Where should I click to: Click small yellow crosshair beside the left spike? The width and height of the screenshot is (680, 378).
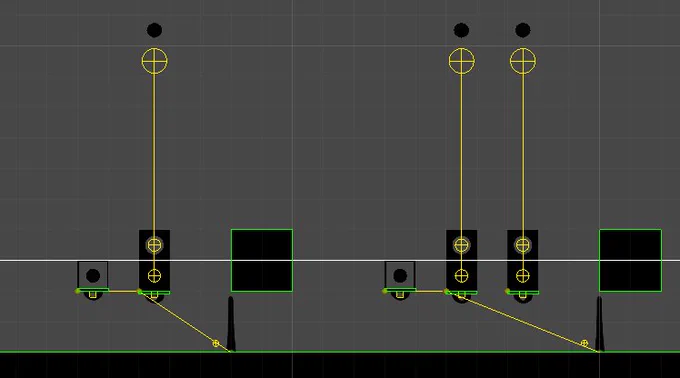[x=216, y=343]
